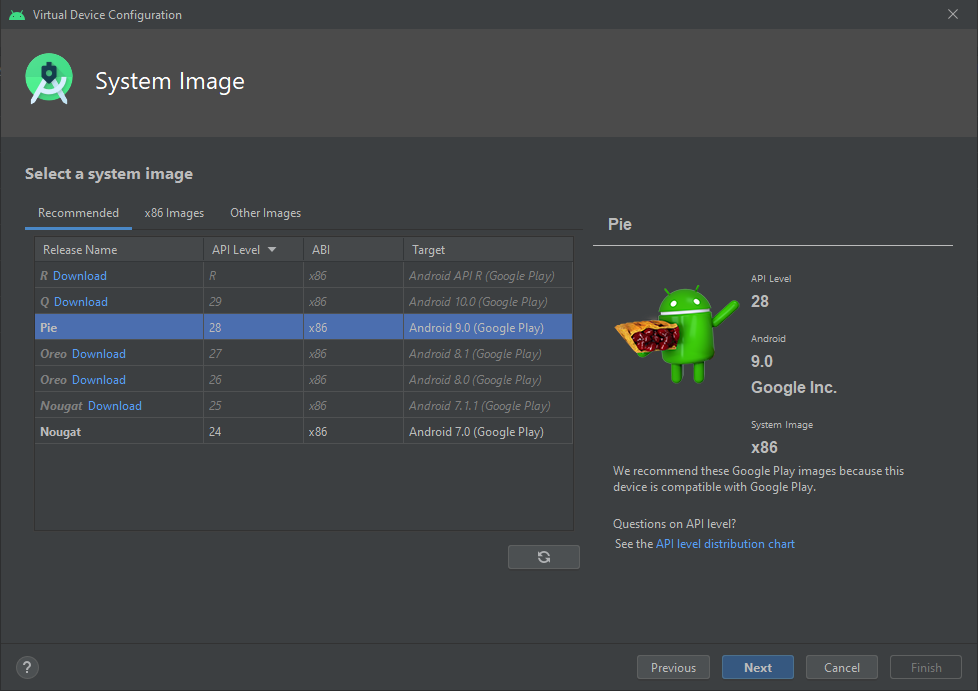Image resolution: width=978 pixels, height=691 pixels.
Task: Click the Android head icon in title bar
Action: tap(17, 14)
